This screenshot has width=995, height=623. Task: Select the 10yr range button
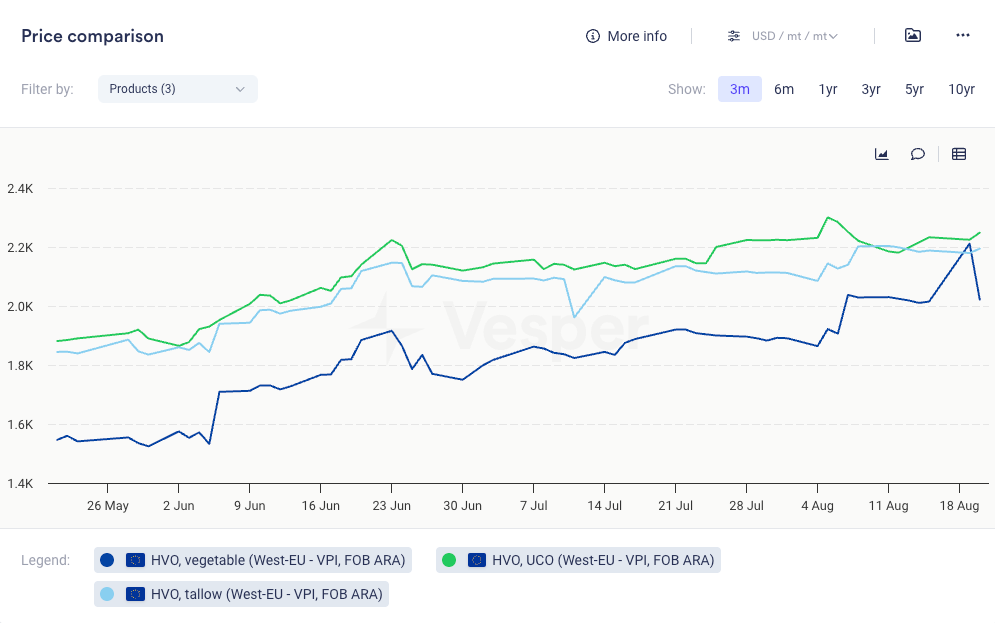click(x=961, y=89)
